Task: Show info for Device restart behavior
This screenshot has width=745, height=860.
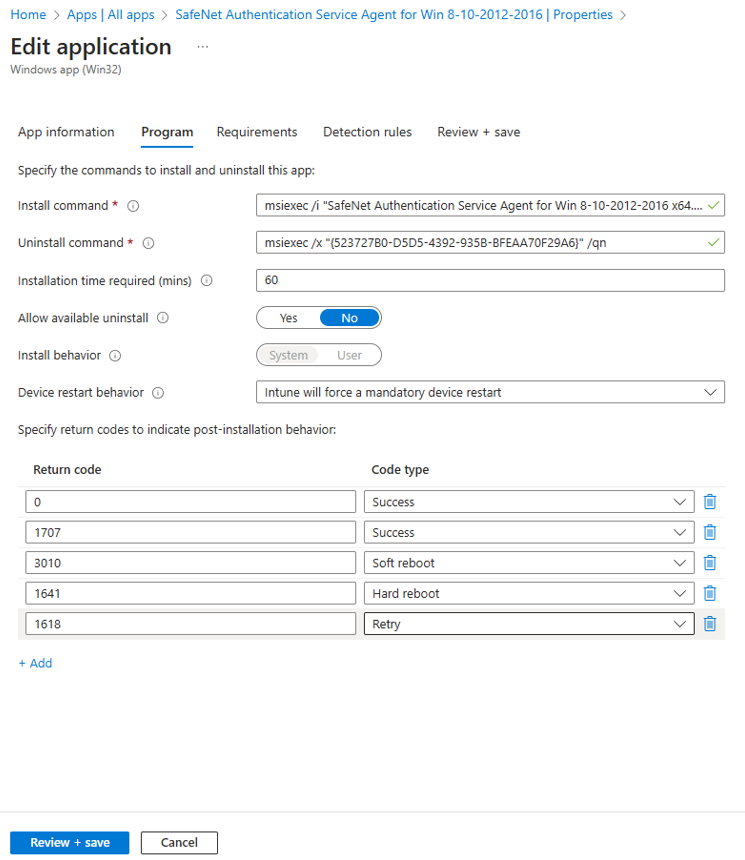Action: (x=158, y=393)
